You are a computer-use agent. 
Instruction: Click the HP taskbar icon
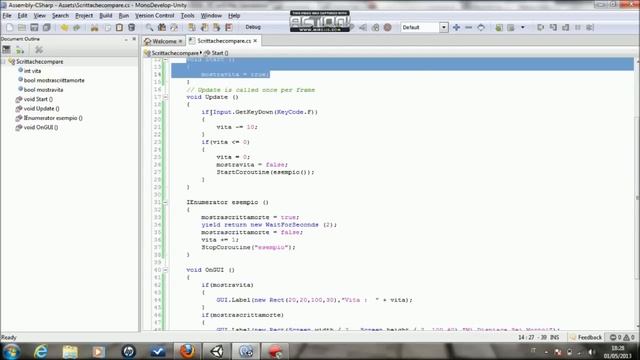point(129,351)
